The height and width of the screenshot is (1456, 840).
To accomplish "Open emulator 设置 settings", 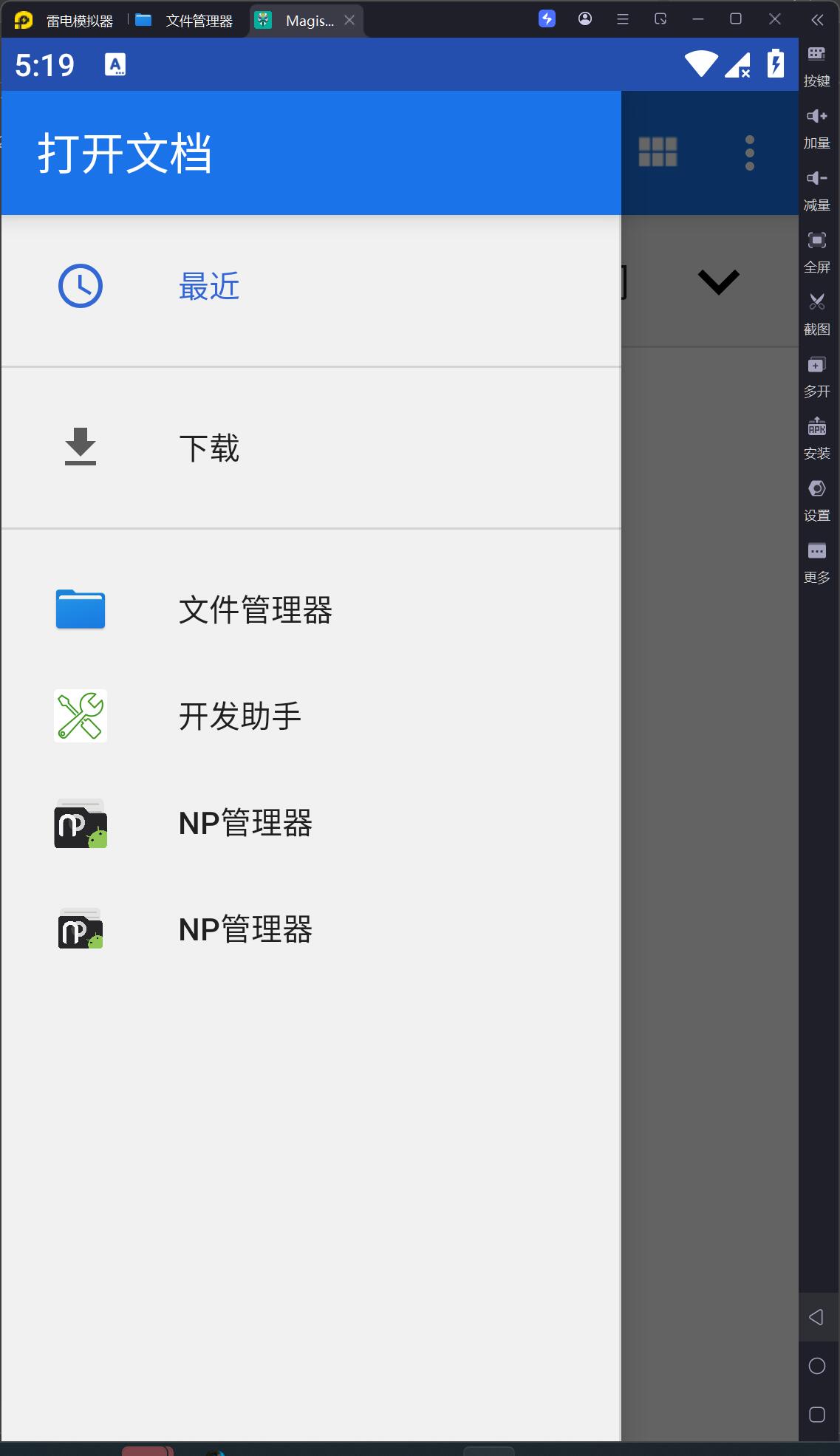I will tap(817, 500).
